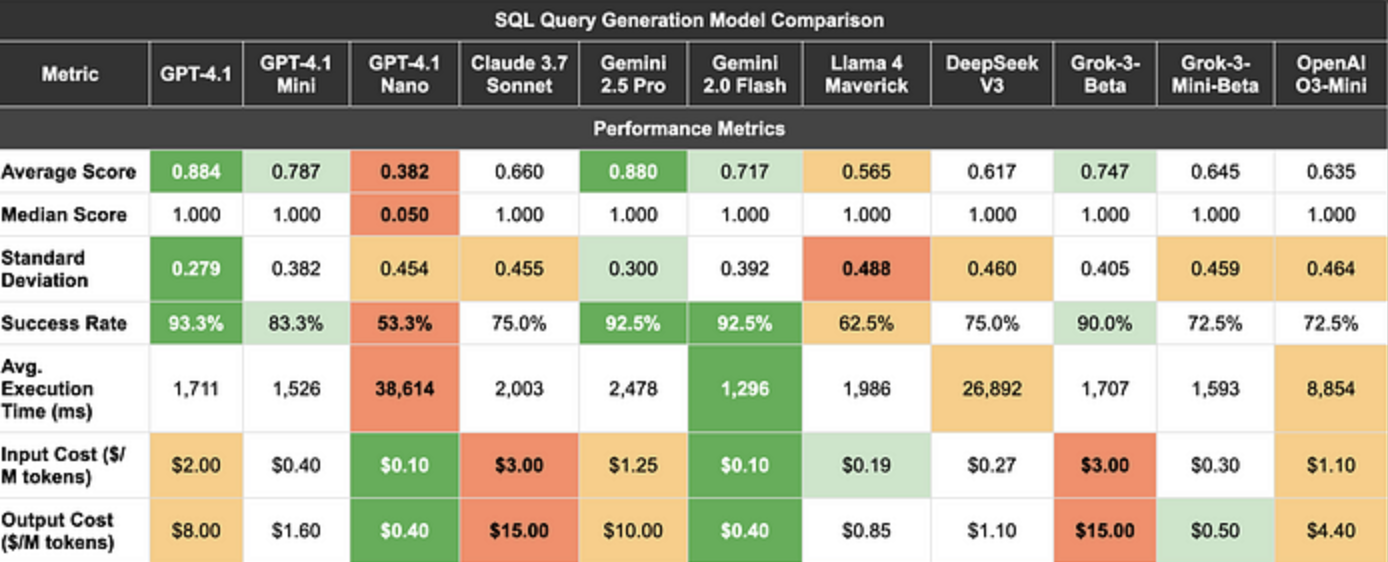Click the Success Rate row label
The image size is (1388, 562).
tap(73, 323)
